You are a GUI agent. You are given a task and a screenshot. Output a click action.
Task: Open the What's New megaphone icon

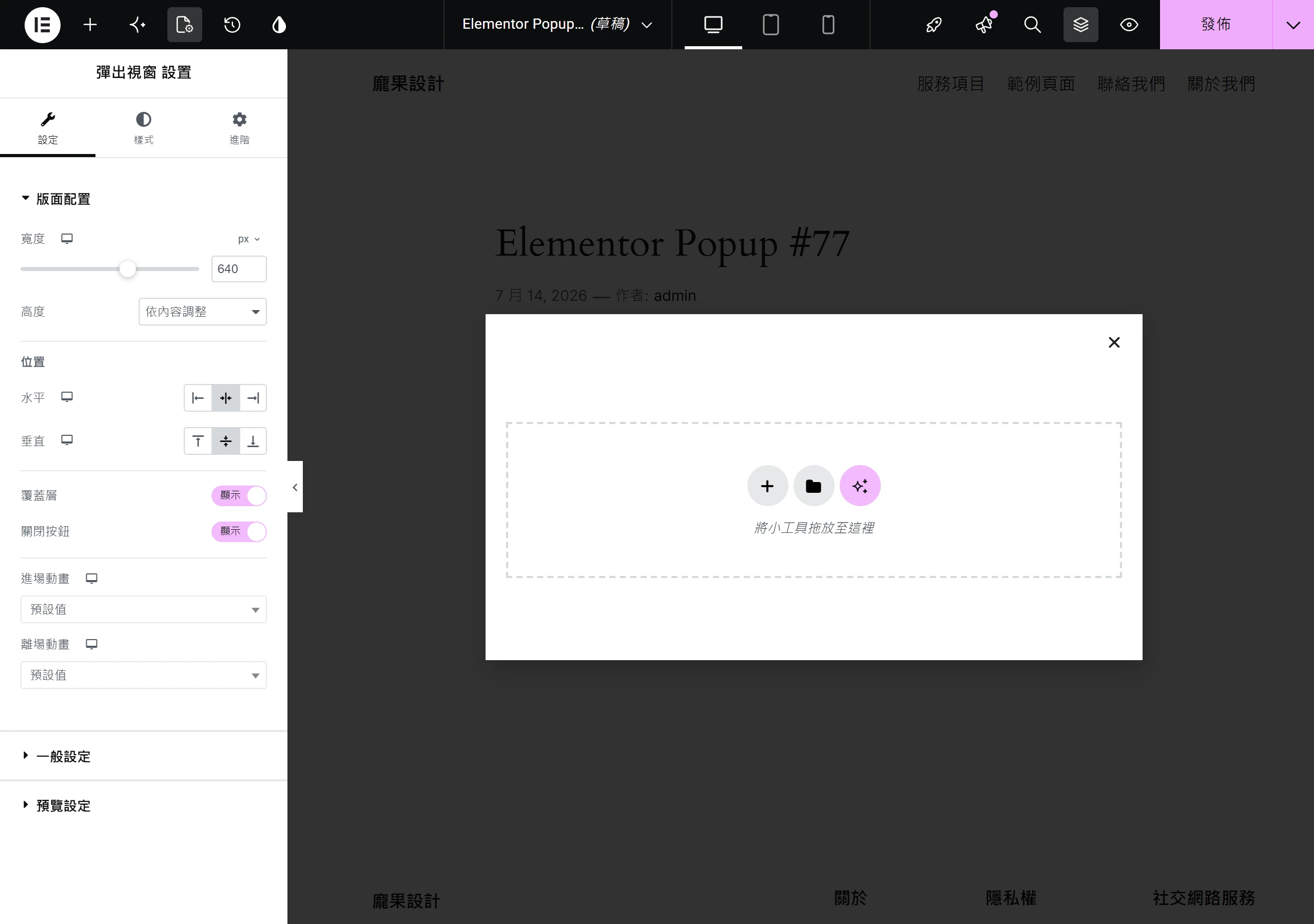coord(984,25)
